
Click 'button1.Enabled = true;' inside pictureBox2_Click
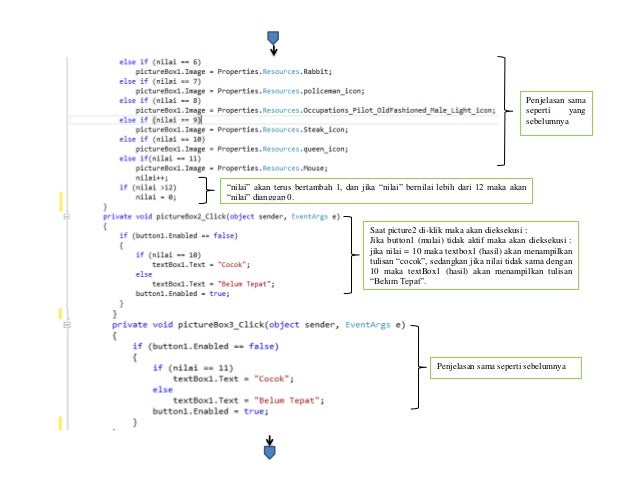(x=182, y=294)
